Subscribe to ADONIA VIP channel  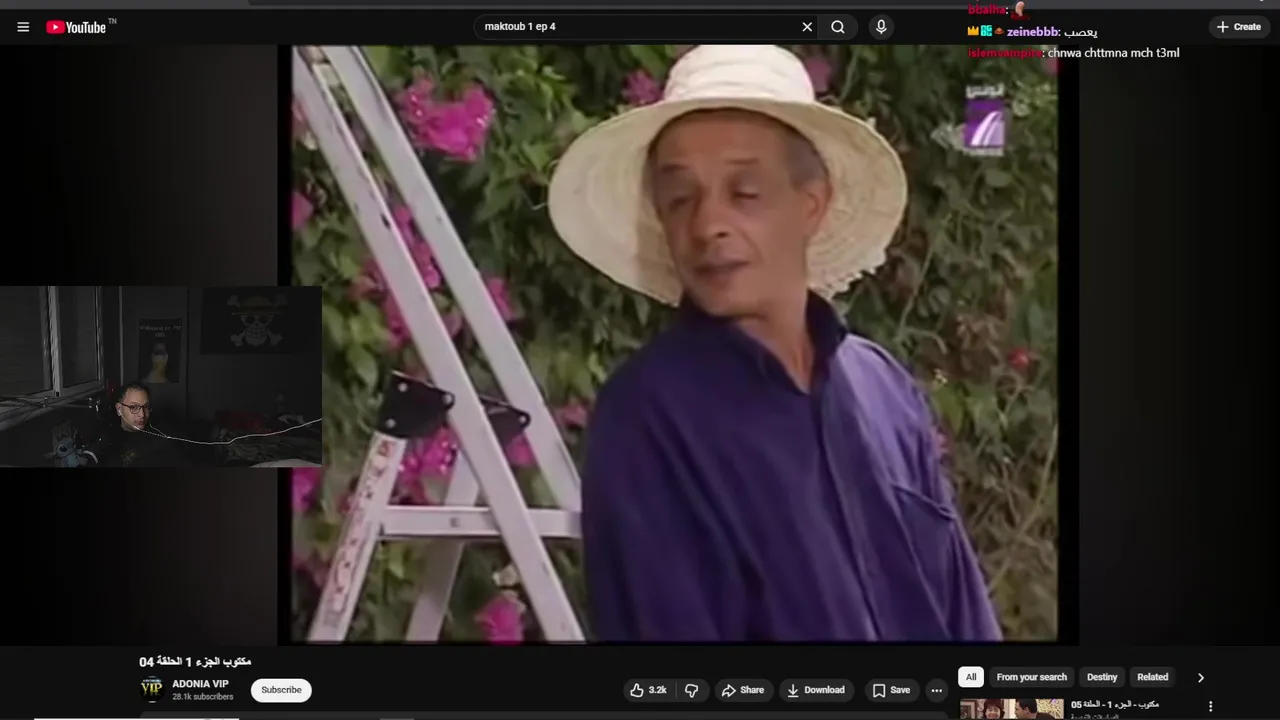click(281, 690)
